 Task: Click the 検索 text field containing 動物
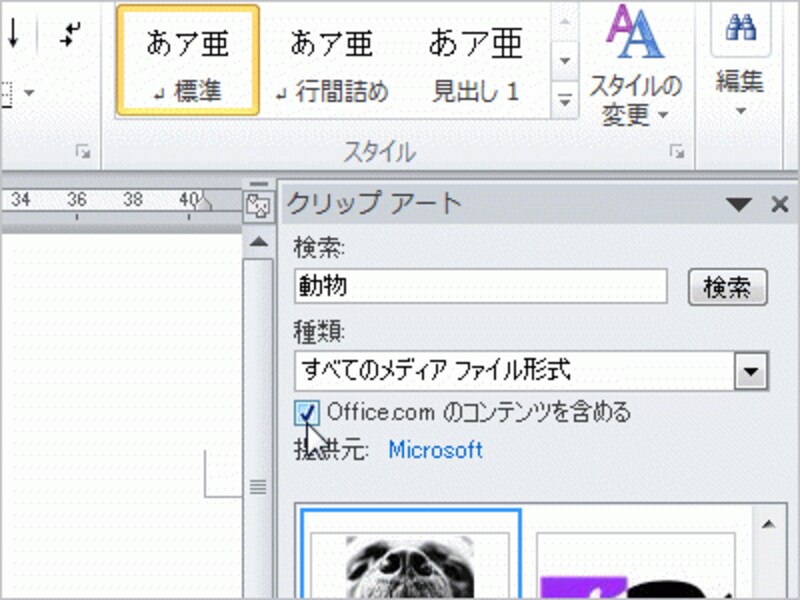tap(481, 286)
